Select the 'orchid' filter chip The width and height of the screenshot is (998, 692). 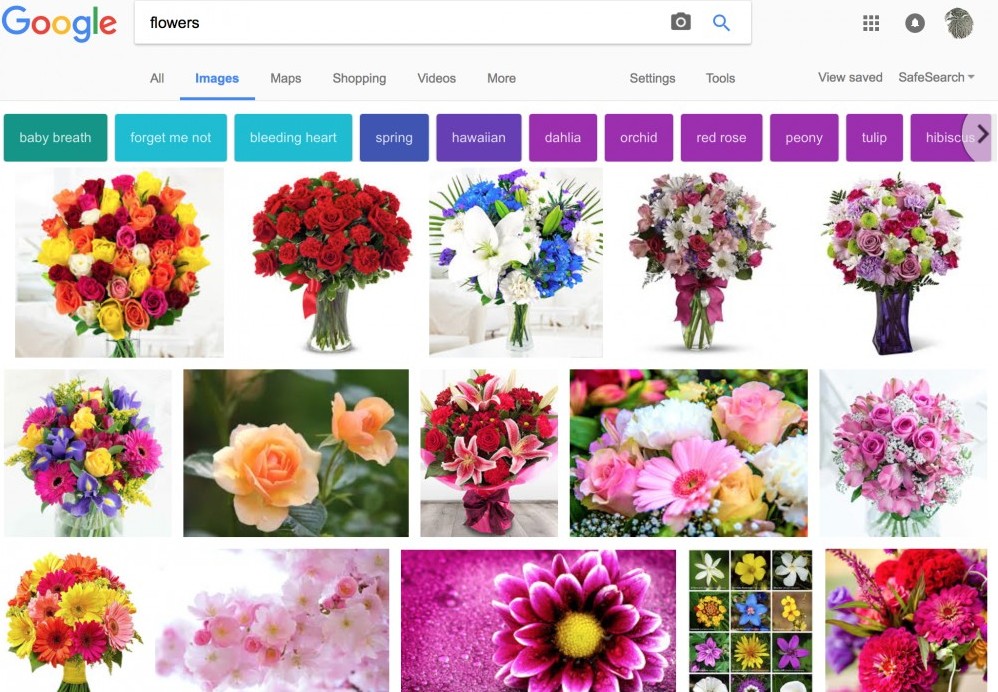(638, 137)
